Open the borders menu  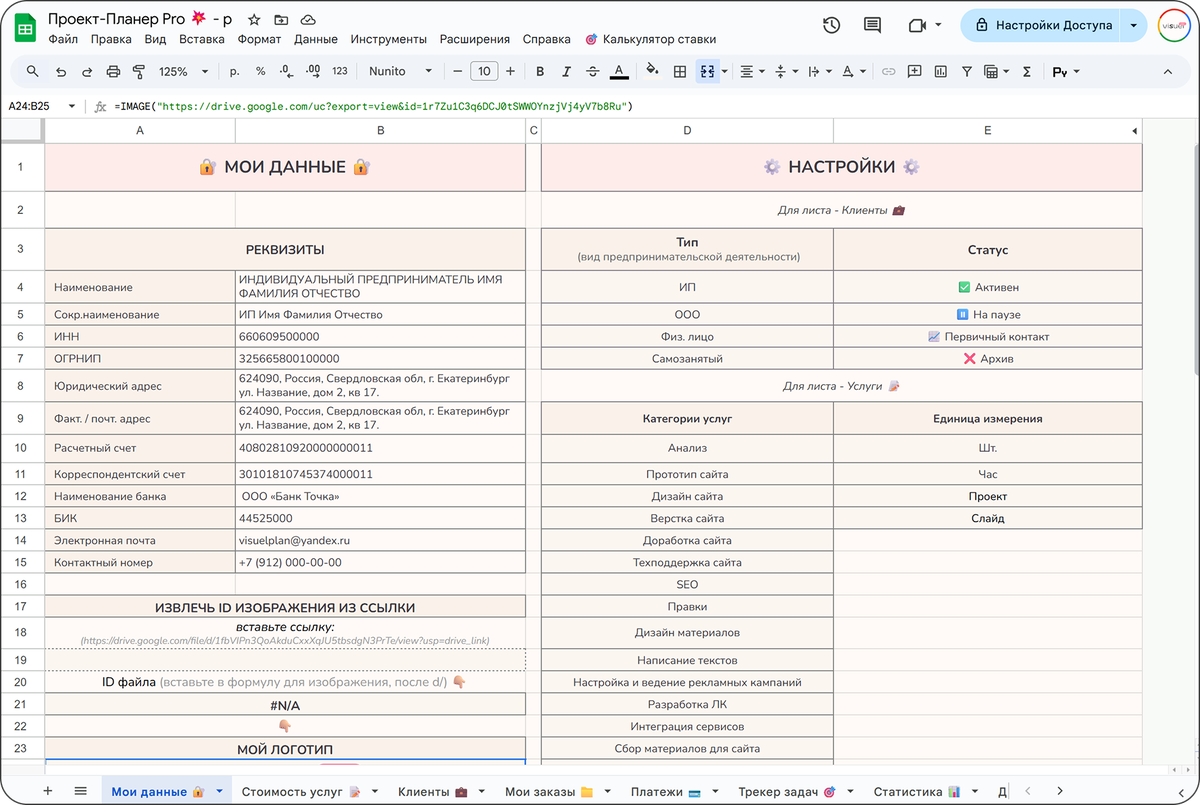[680, 72]
